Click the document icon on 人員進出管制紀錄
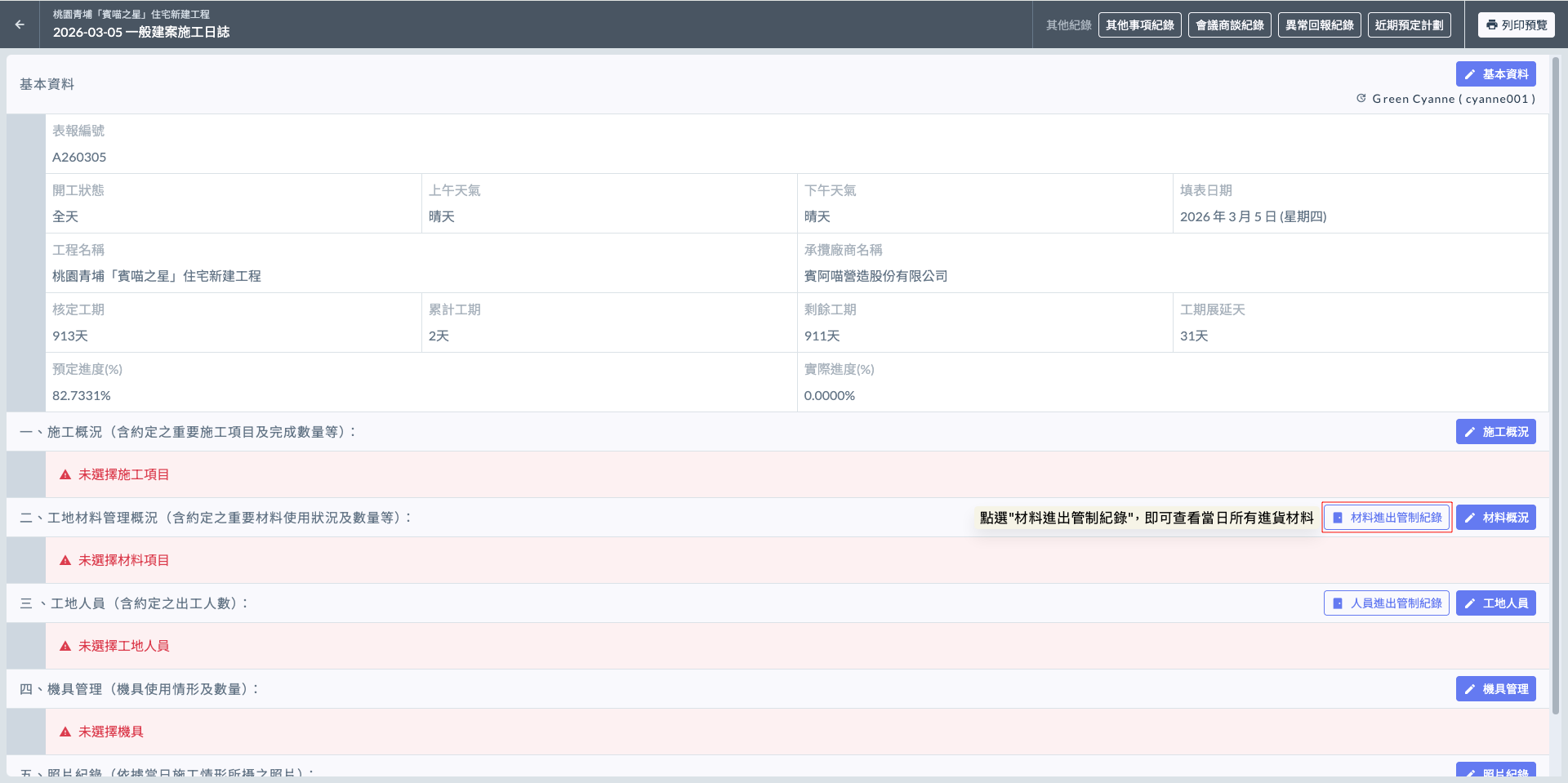1568x783 pixels. 1338,603
